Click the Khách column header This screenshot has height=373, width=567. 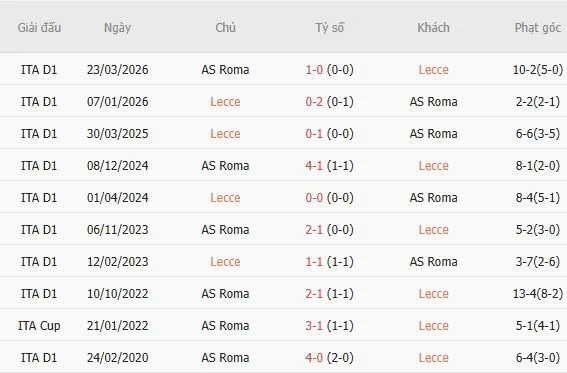pyautogui.click(x=433, y=28)
